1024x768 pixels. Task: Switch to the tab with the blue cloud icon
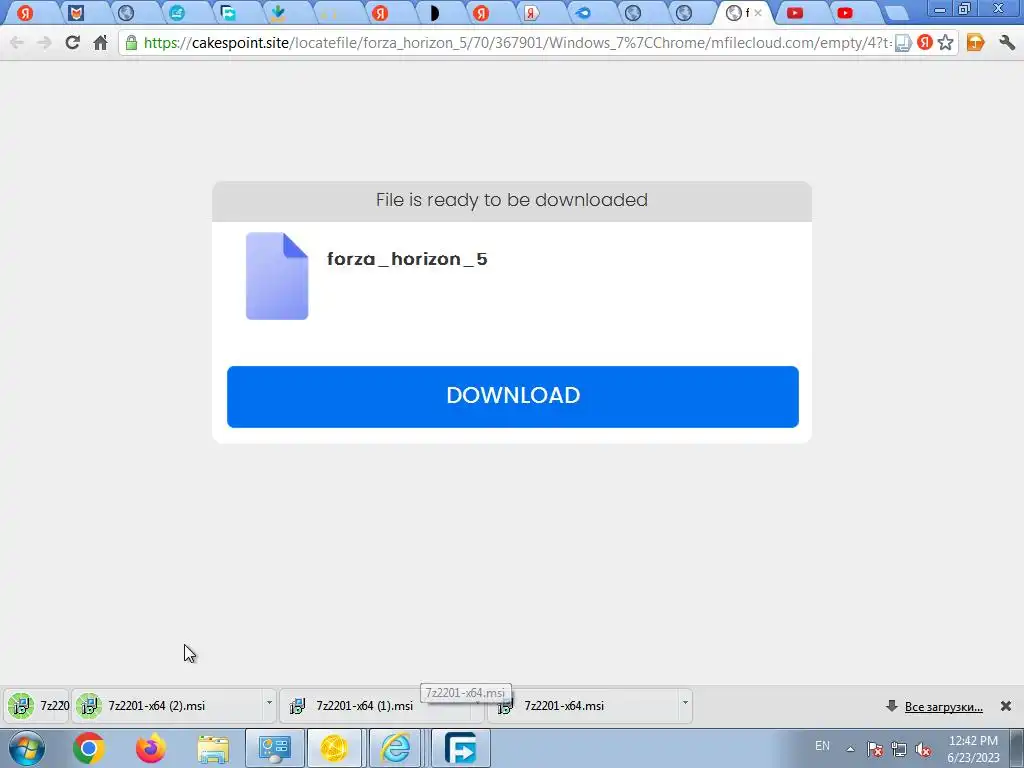click(583, 12)
